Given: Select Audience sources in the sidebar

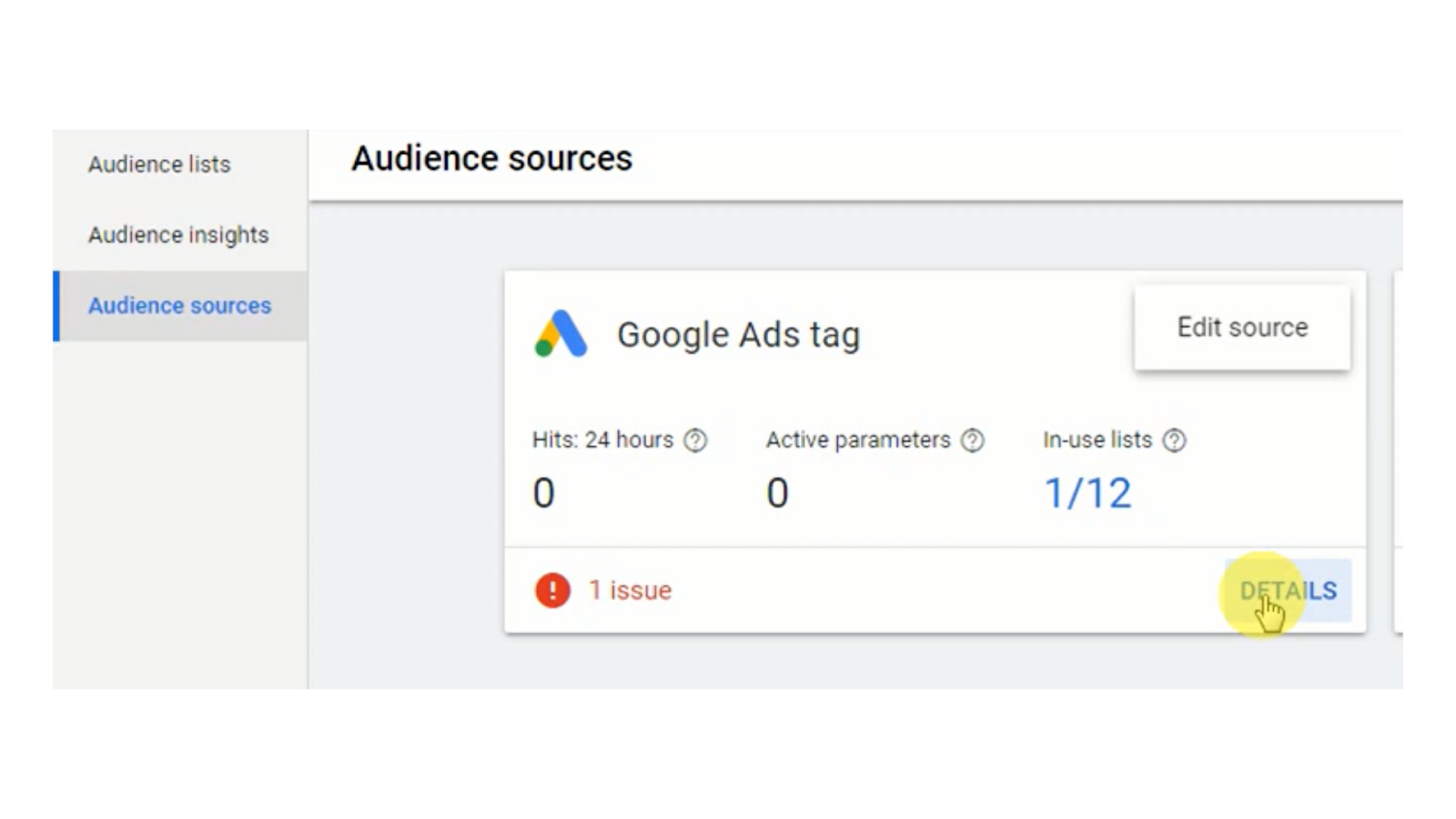Looking at the screenshot, I should click(179, 306).
